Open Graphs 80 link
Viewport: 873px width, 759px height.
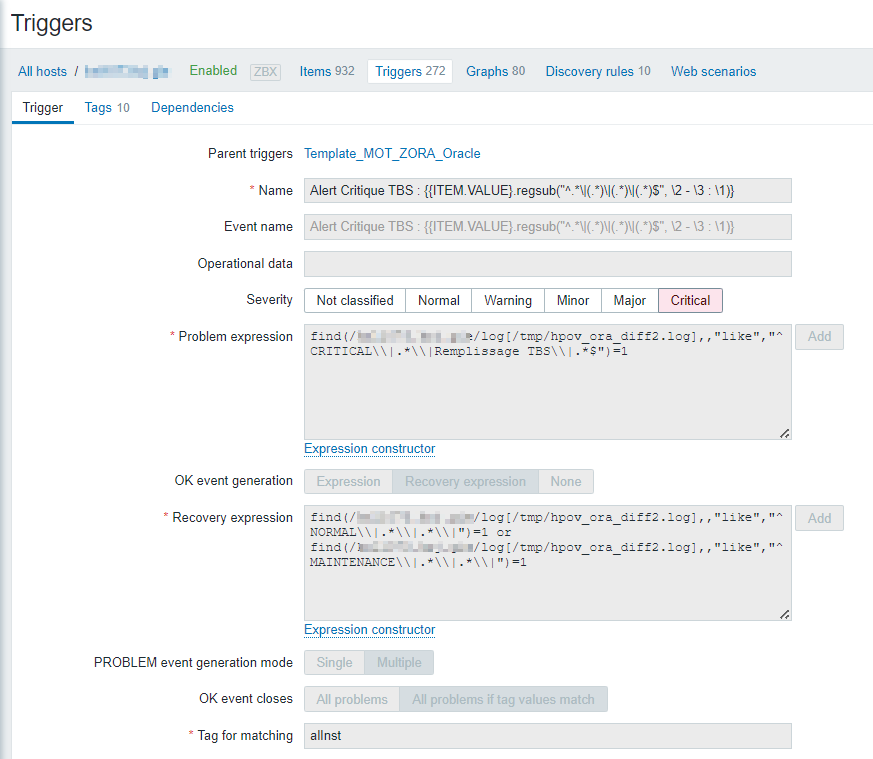(x=495, y=72)
